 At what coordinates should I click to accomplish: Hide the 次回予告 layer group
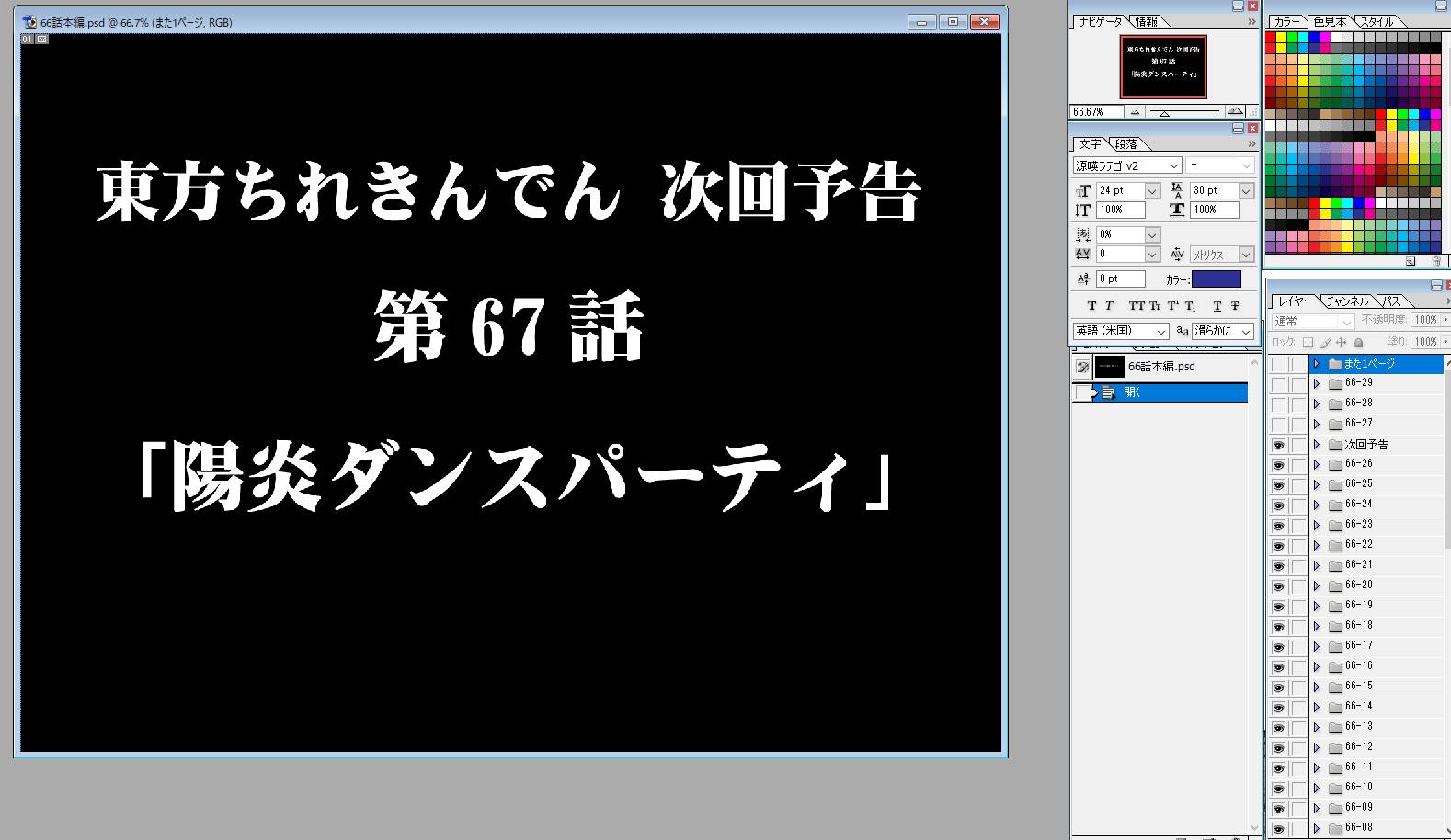tap(1278, 445)
